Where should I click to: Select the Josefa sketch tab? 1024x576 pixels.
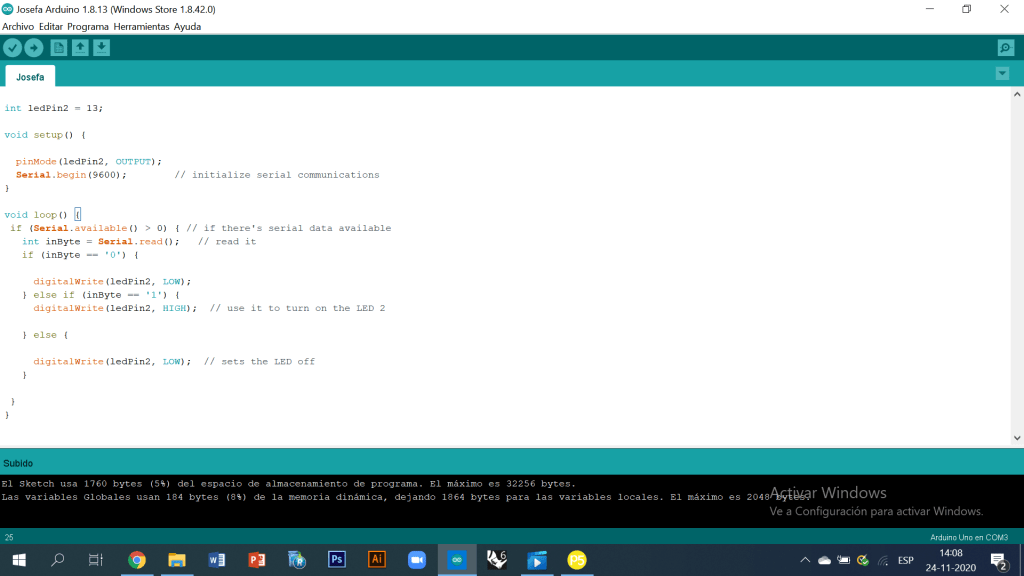[30, 77]
